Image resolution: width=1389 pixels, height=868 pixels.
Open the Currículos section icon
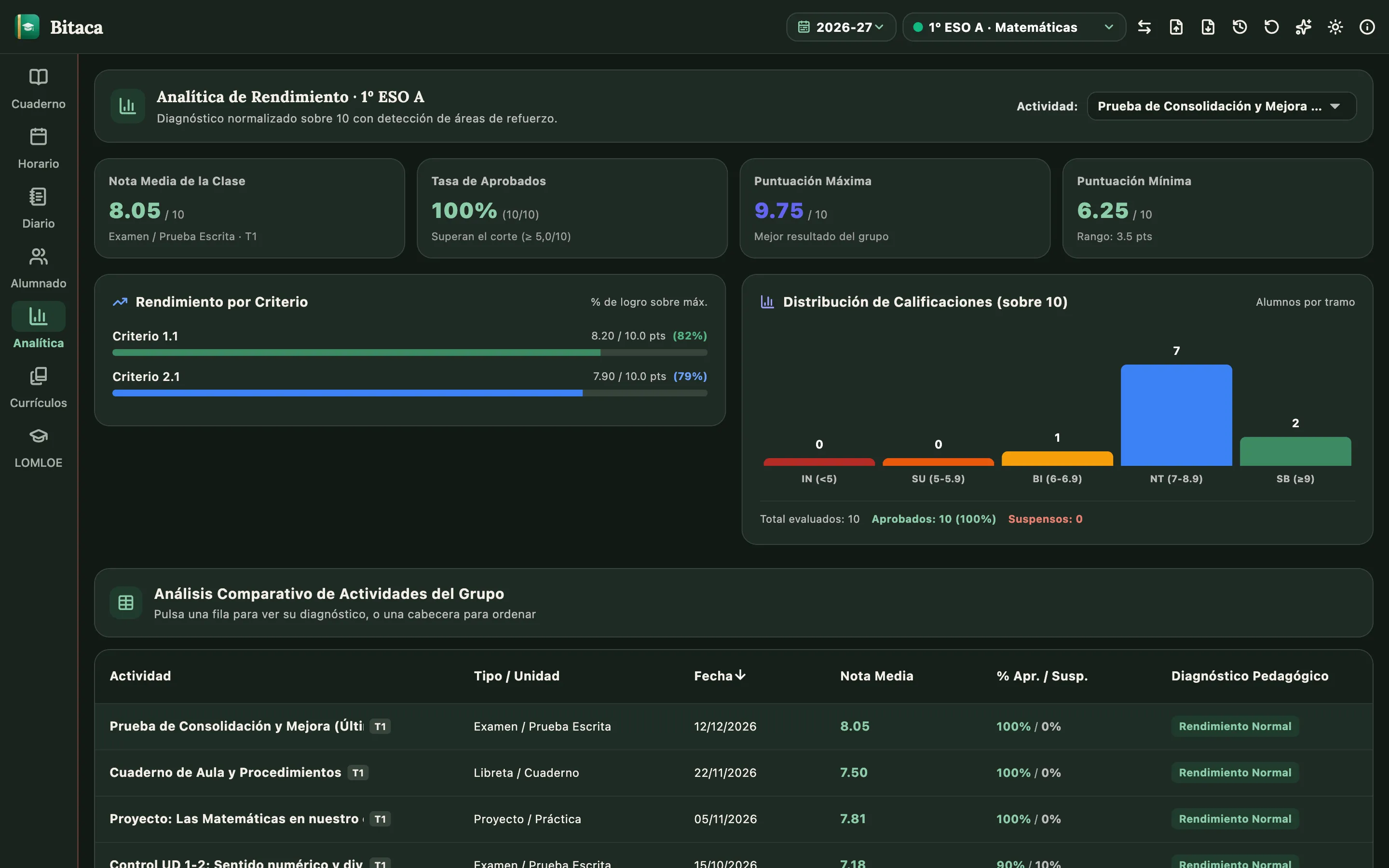[39, 376]
